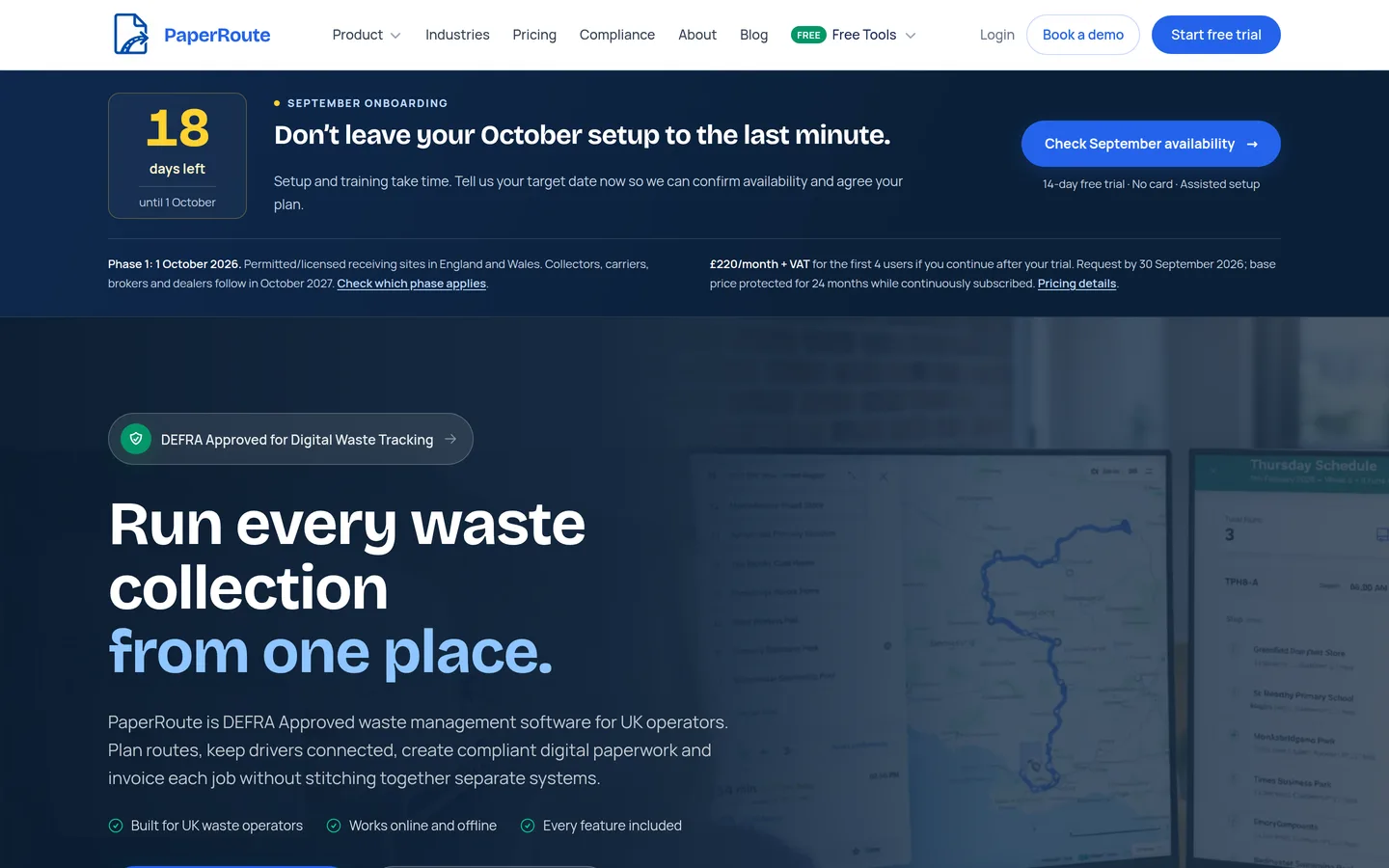The image size is (1389, 868).
Task: Click the 'Every feature included' text
Action: (613, 826)
